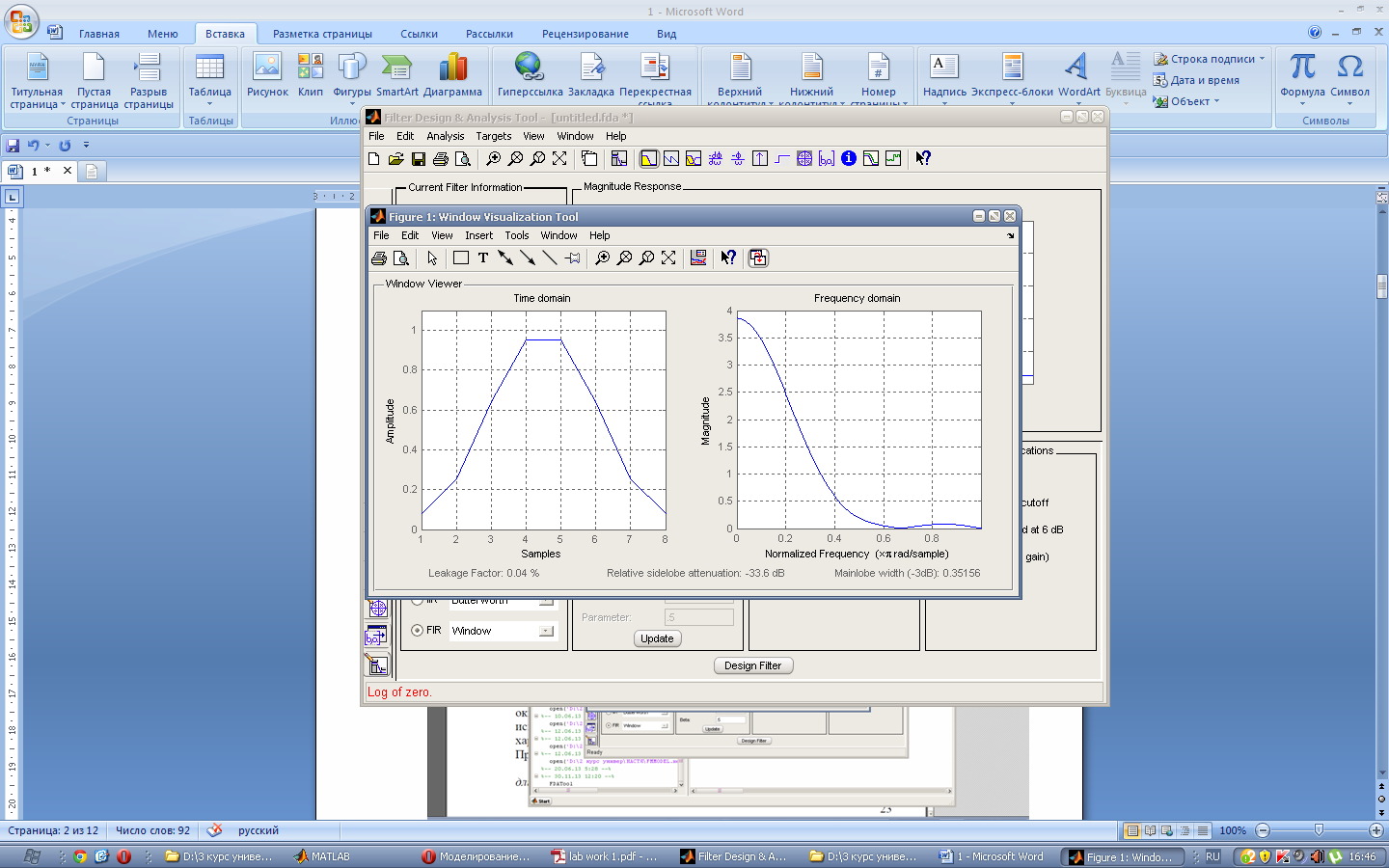The height and width of the screenshot is (868, 1389).
Task: Open Analysis menu in Filter Design Tool
Action: tap(445, 136)
